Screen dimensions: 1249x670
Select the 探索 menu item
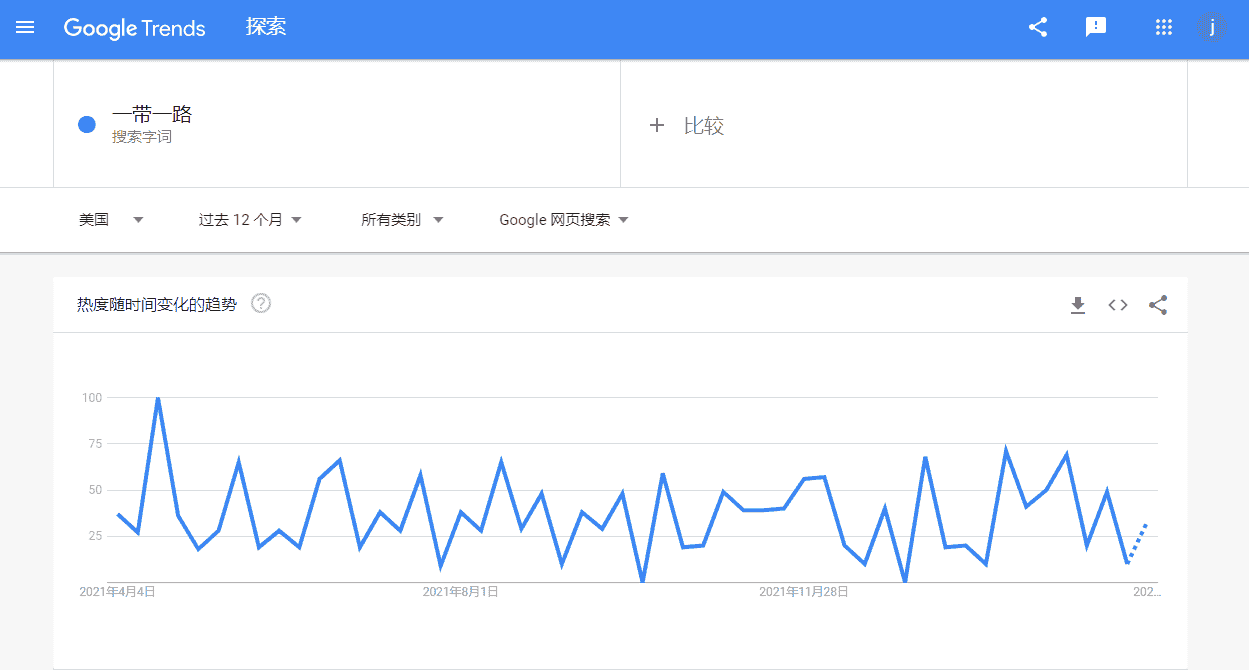[x=266, y=28]
